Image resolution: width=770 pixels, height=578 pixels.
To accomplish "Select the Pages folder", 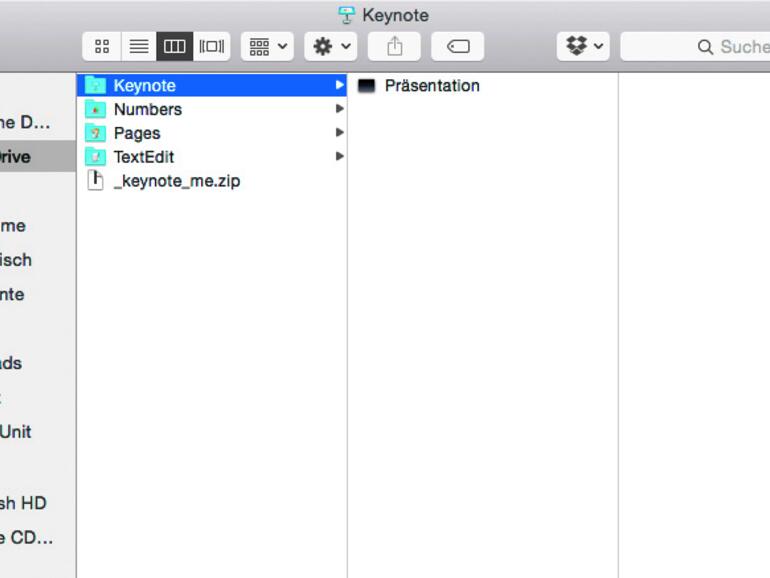I will pos(212,133).
